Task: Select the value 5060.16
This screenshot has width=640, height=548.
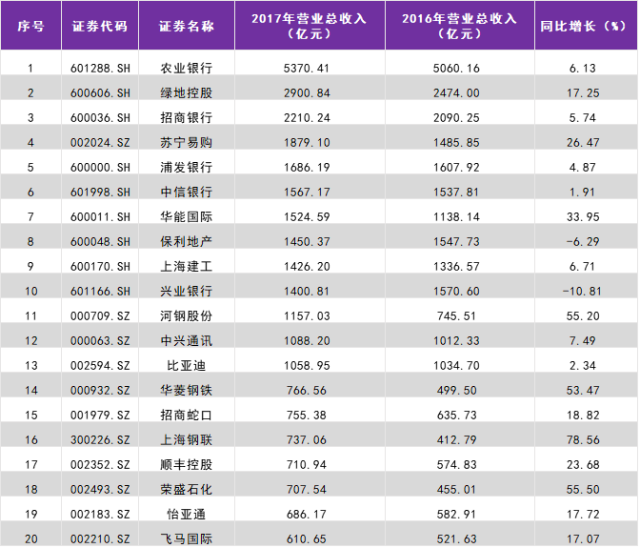Action: click(456, 68)
